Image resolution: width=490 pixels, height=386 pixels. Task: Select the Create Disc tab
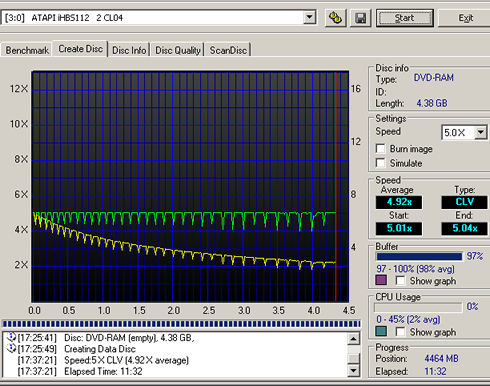[x=80, y=49]
